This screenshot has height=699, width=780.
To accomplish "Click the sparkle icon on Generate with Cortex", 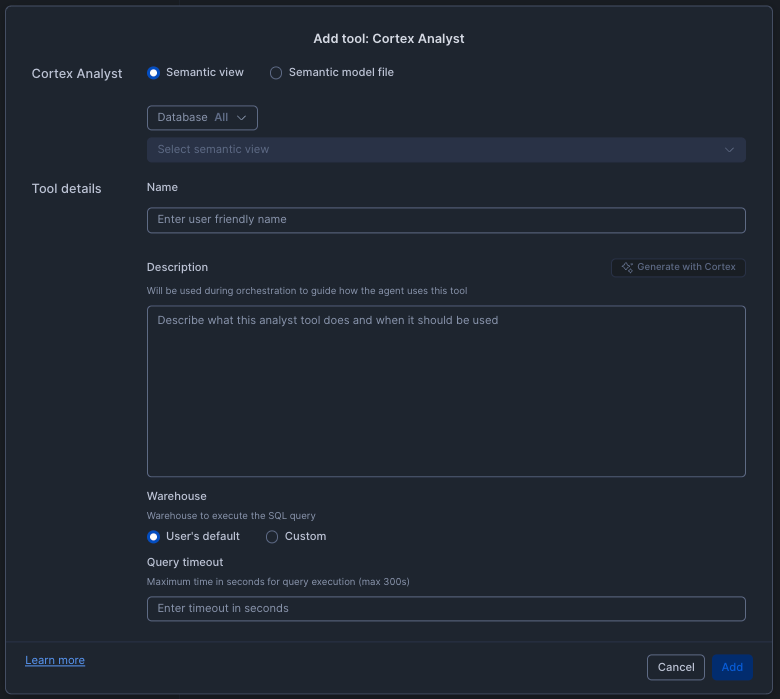I will coord(627,267).
